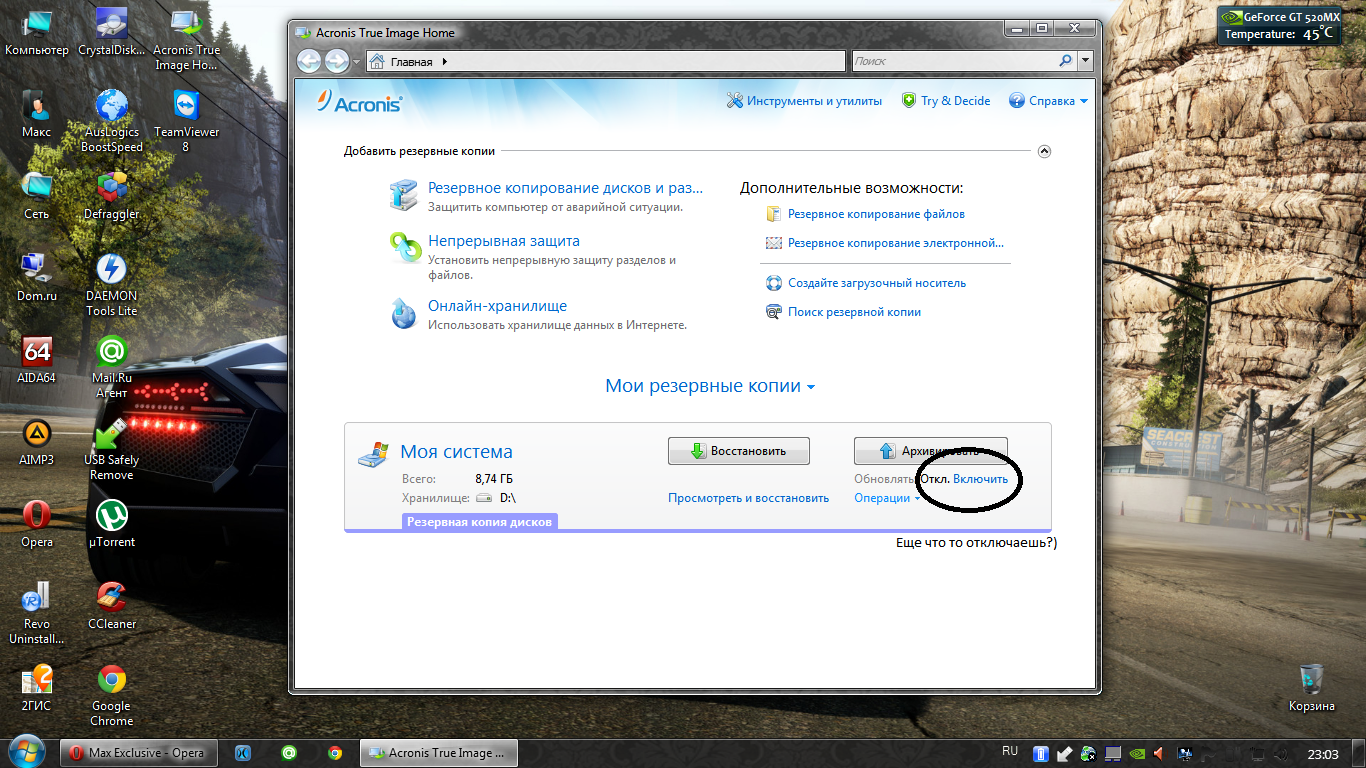This screenshot has height=768, width=1366.
Task: Click the volume speaker icon in the tray
Action: pos(1160,753)
